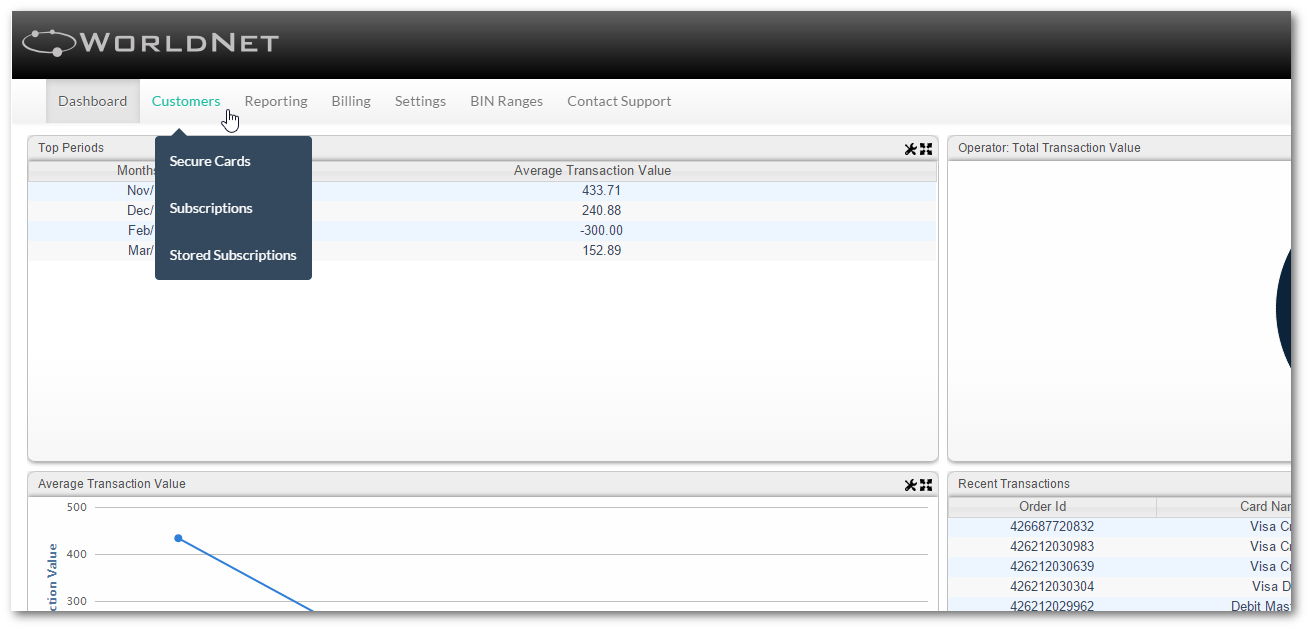1310x630 pixels.
Task: Expand the Average Transaction Value chart panel
Action: click(x=926, y=485)
